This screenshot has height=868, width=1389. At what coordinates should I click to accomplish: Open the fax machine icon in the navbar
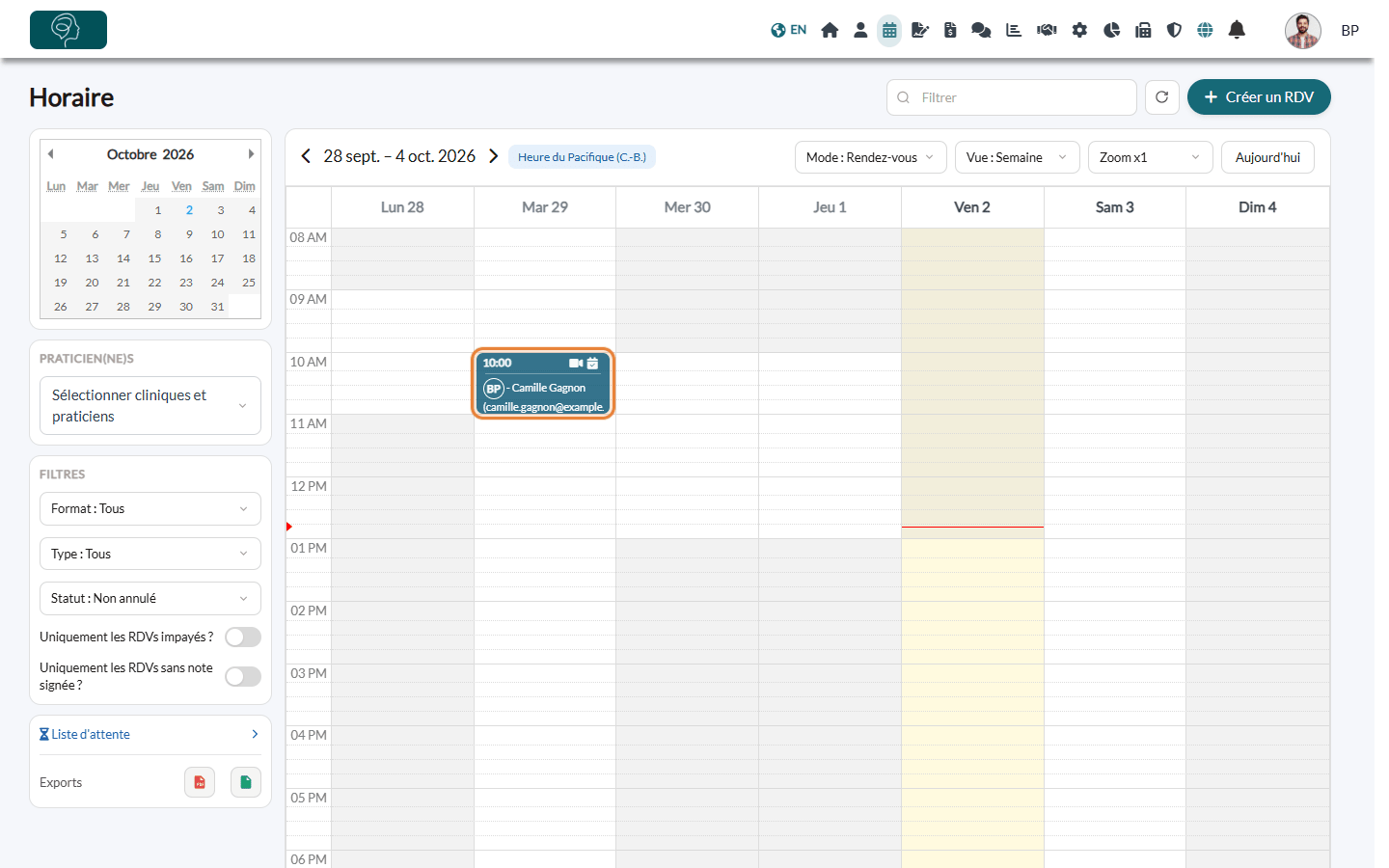pos(1143,30)
